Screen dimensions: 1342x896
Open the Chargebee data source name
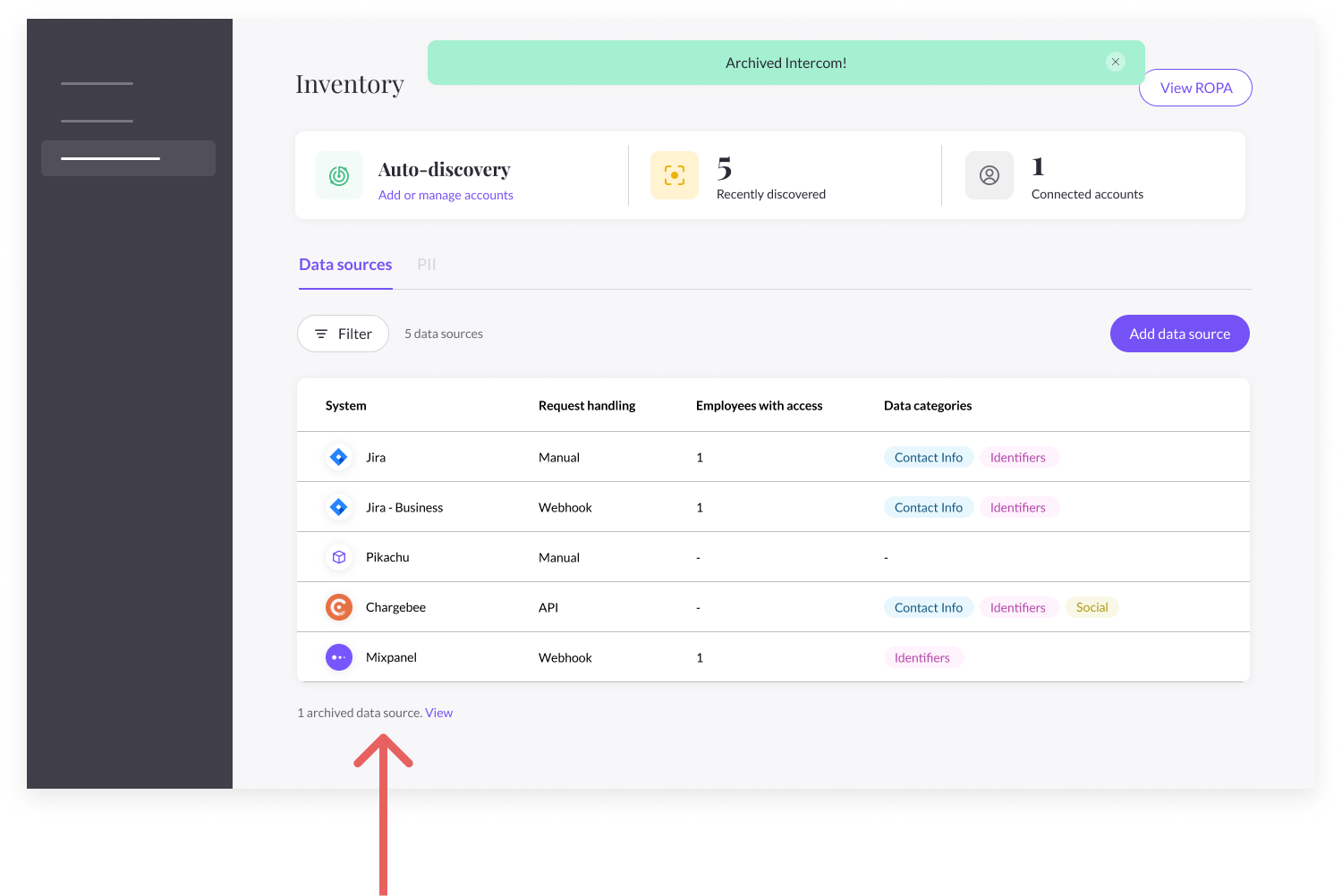click(x=395, y=607)
